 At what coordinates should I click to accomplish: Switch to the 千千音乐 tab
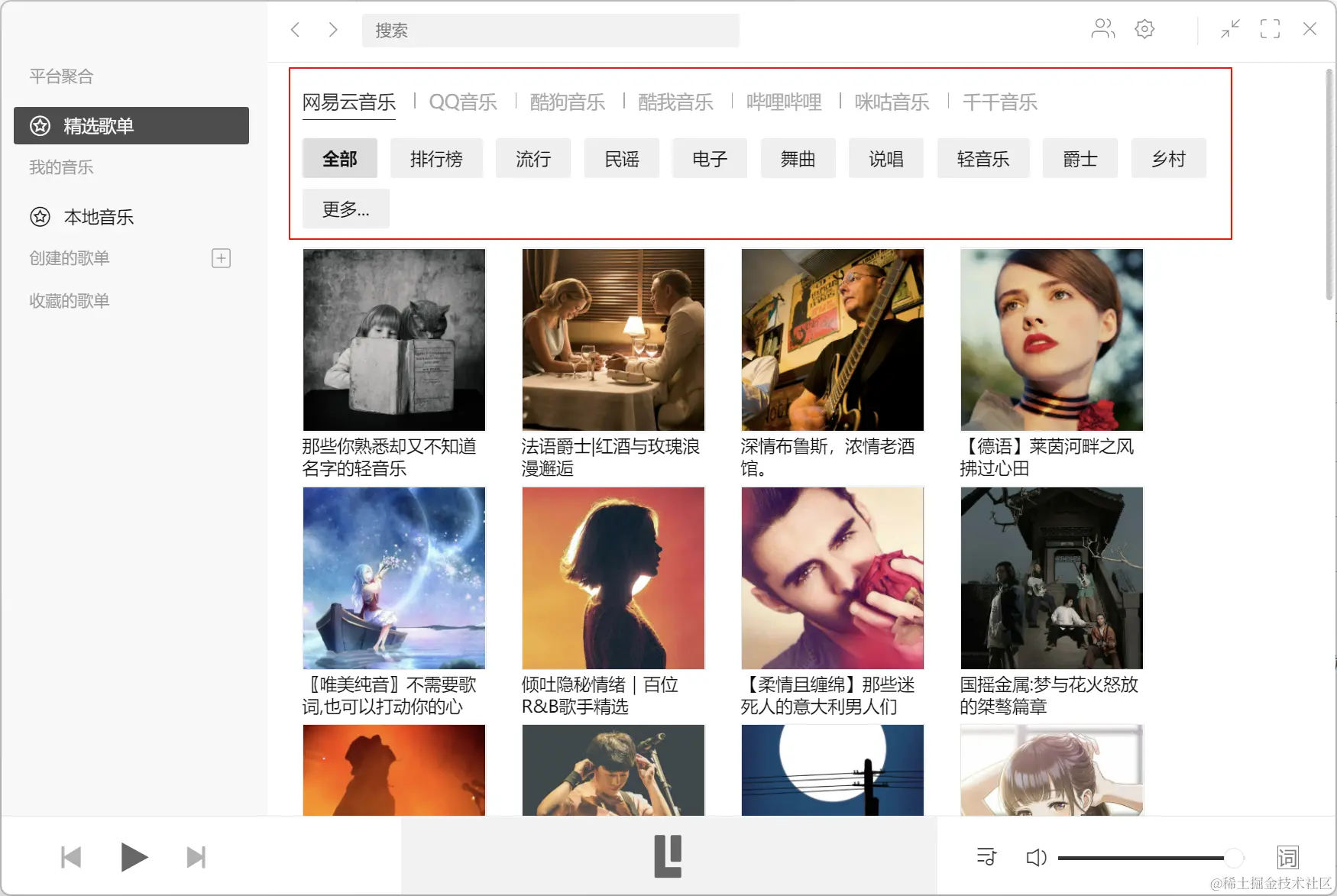click(1000, 102)
